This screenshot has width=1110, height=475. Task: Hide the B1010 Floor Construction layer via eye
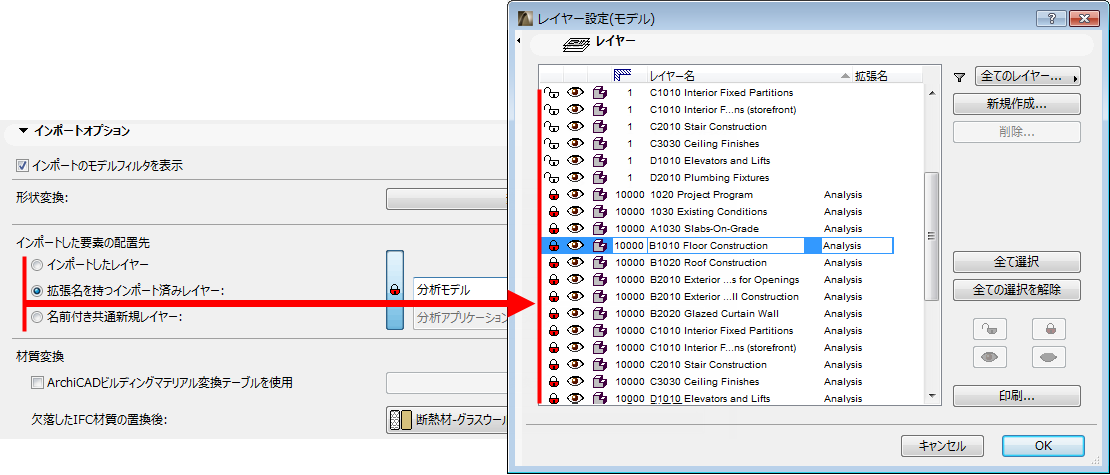[x=576, y=246]
